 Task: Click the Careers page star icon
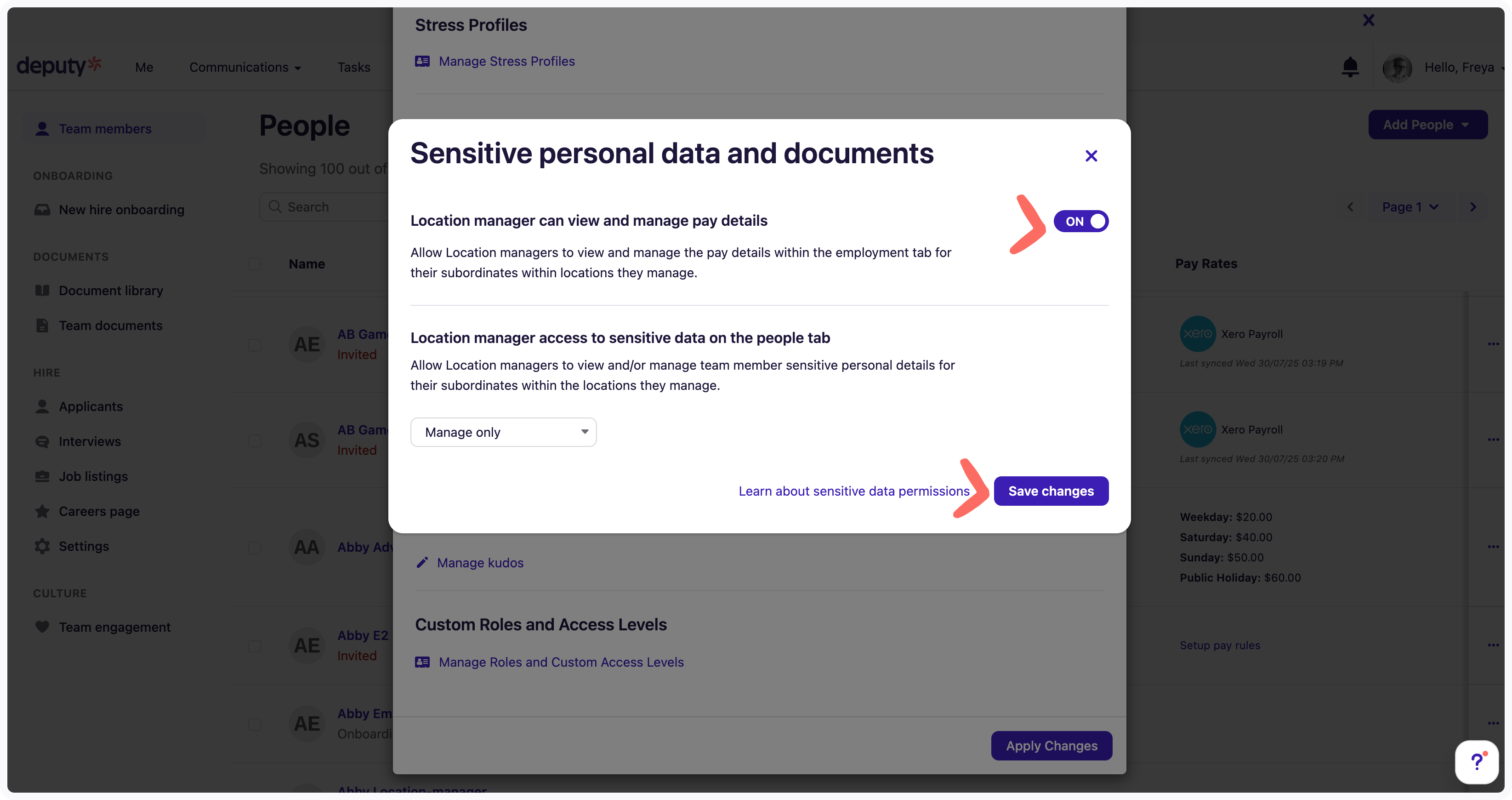(42, 511)
